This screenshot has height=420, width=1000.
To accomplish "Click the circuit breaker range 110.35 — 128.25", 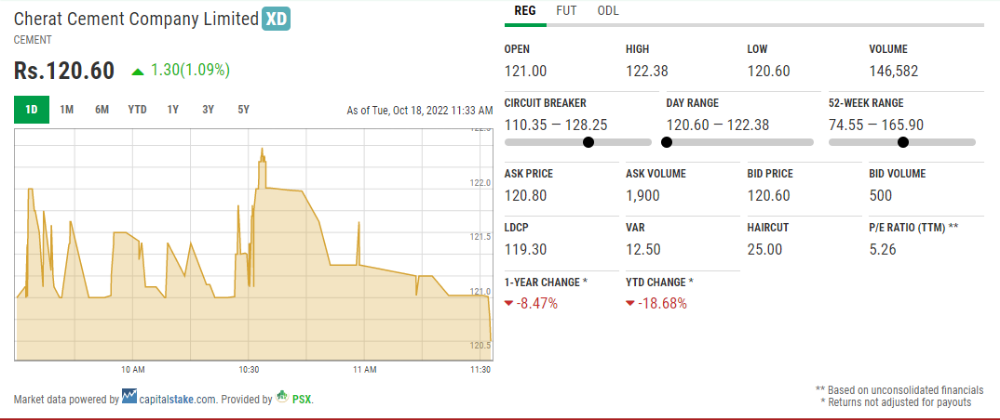I will click(x=556, y=126).
